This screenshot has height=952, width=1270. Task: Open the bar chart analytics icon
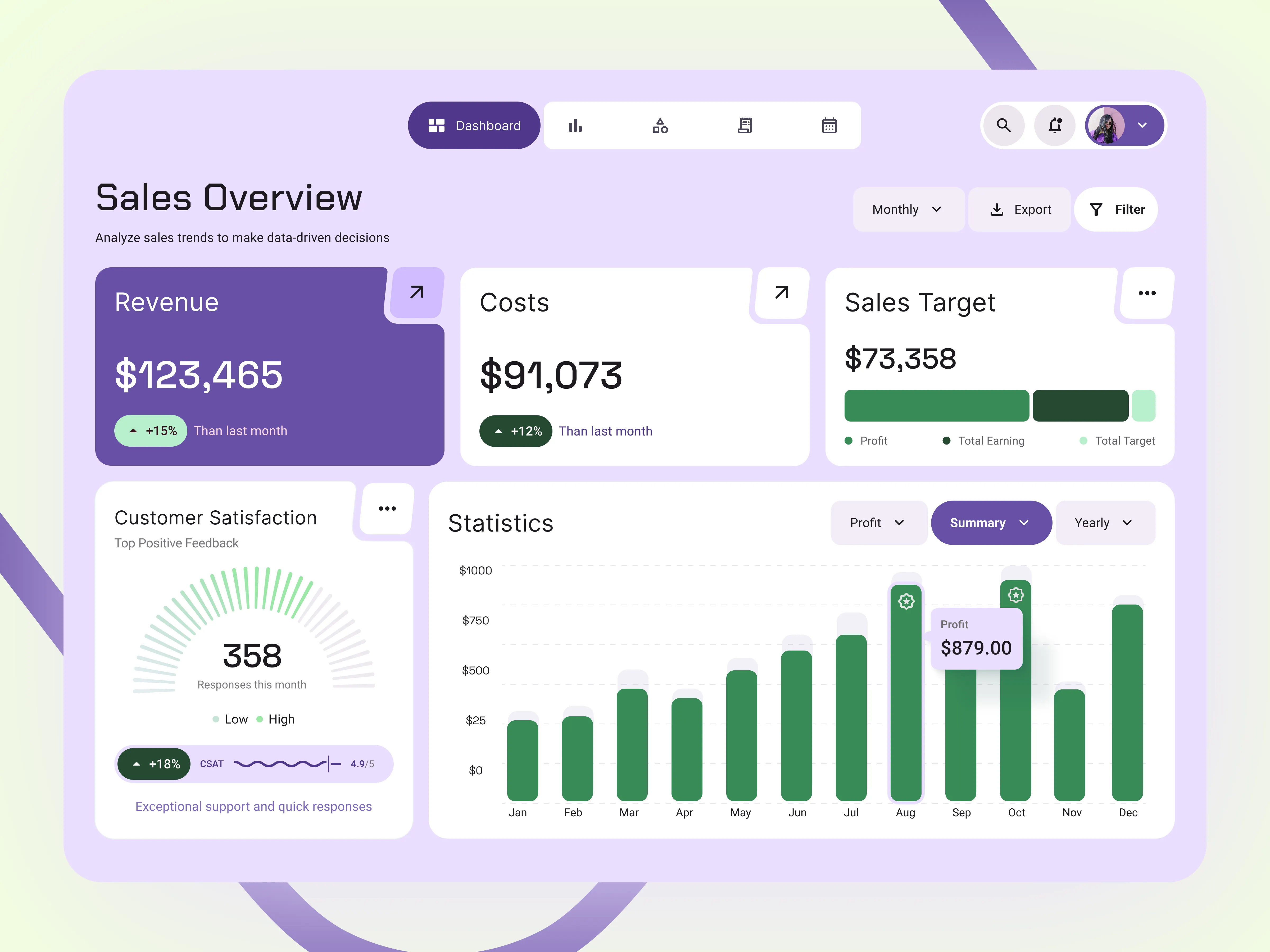pyautogui.click(x=575, y=126)
